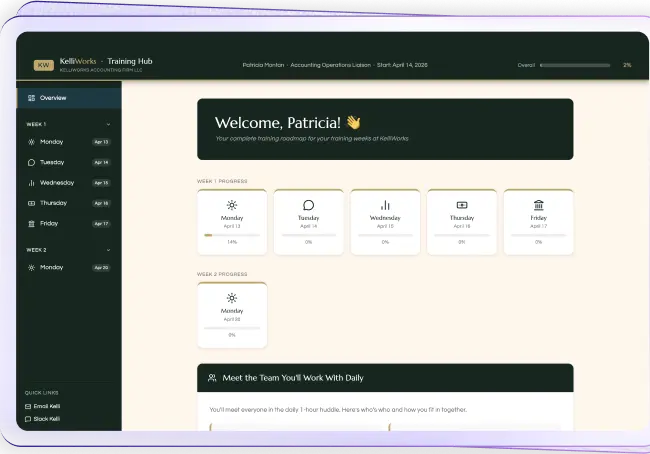Viewport: 650px width, 454px height.
Task: Click the KW logo badge
Action: (44, 65)
